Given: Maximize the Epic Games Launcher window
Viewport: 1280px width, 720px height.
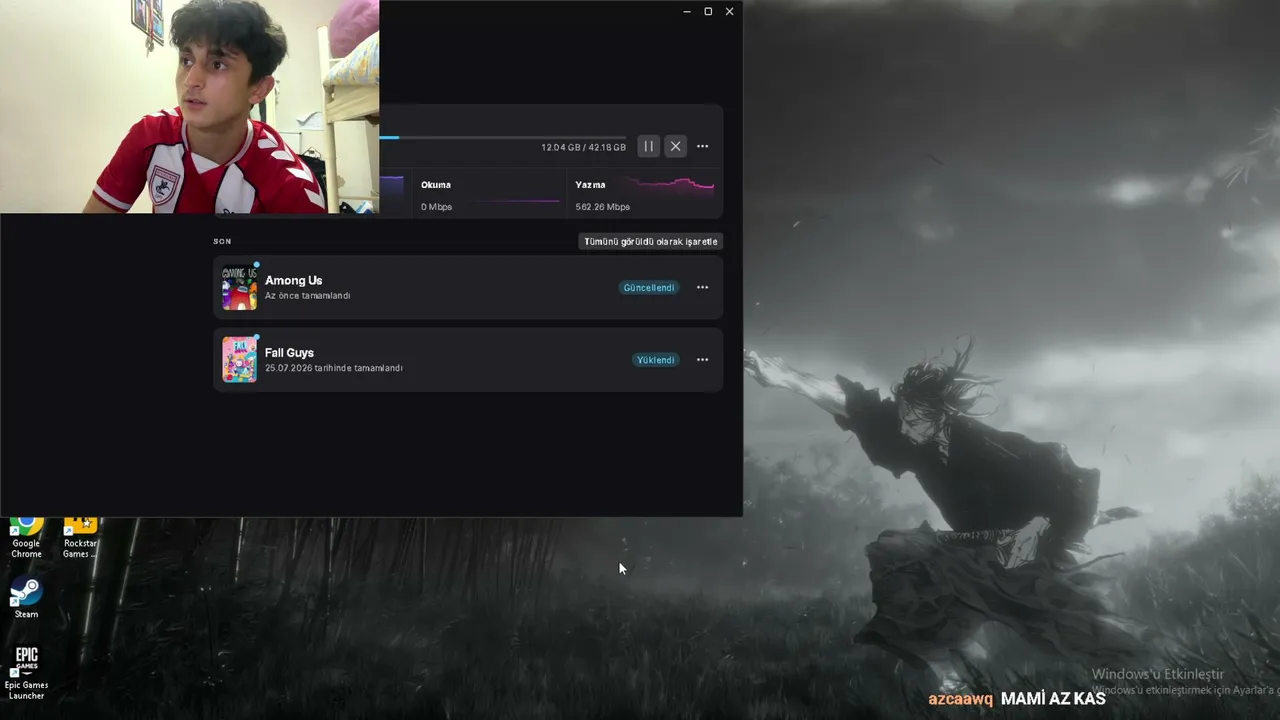Looking at the screenshot, I should click(x=708, y=11).
